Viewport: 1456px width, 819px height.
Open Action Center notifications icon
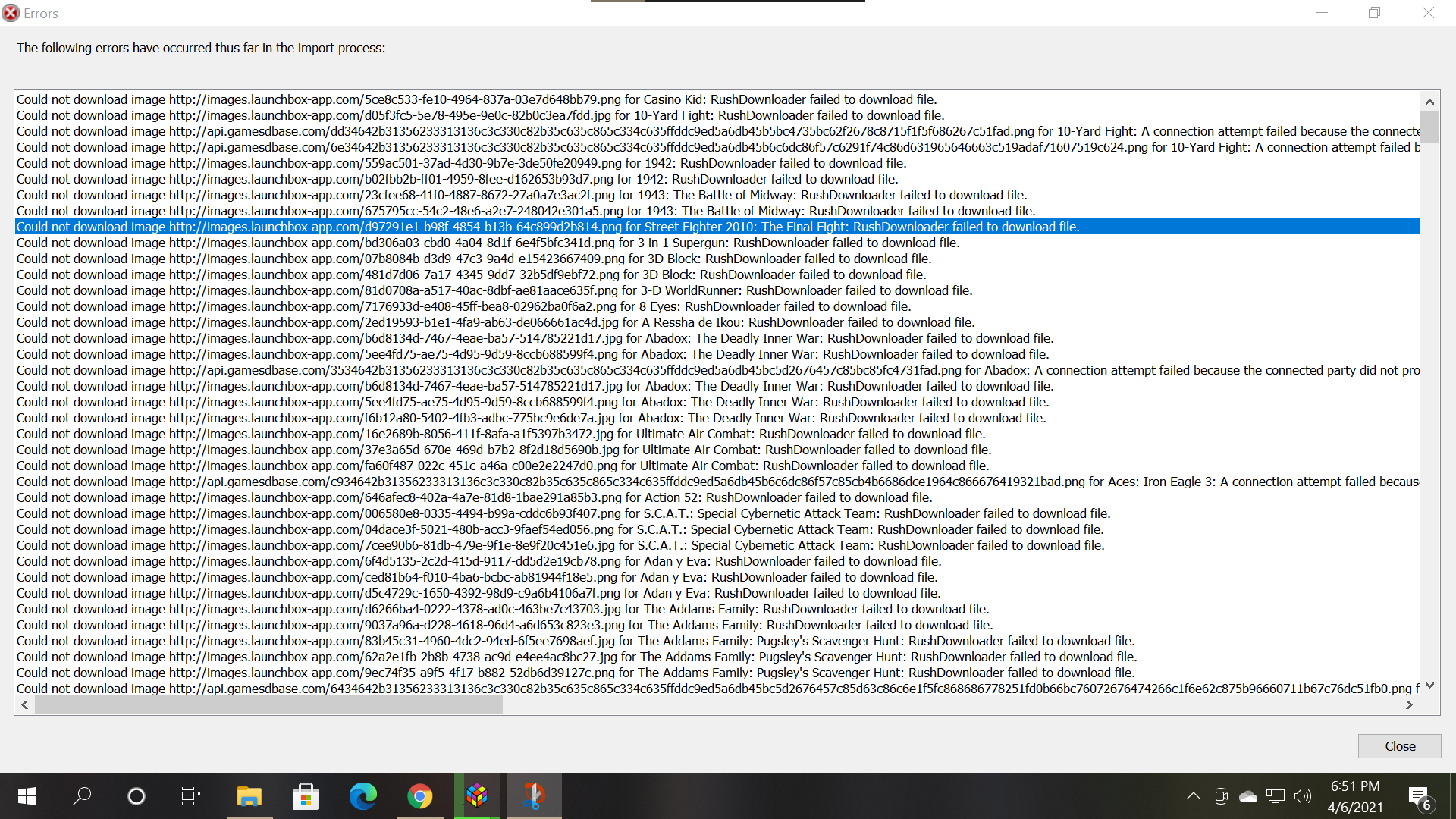(1420, 797)
